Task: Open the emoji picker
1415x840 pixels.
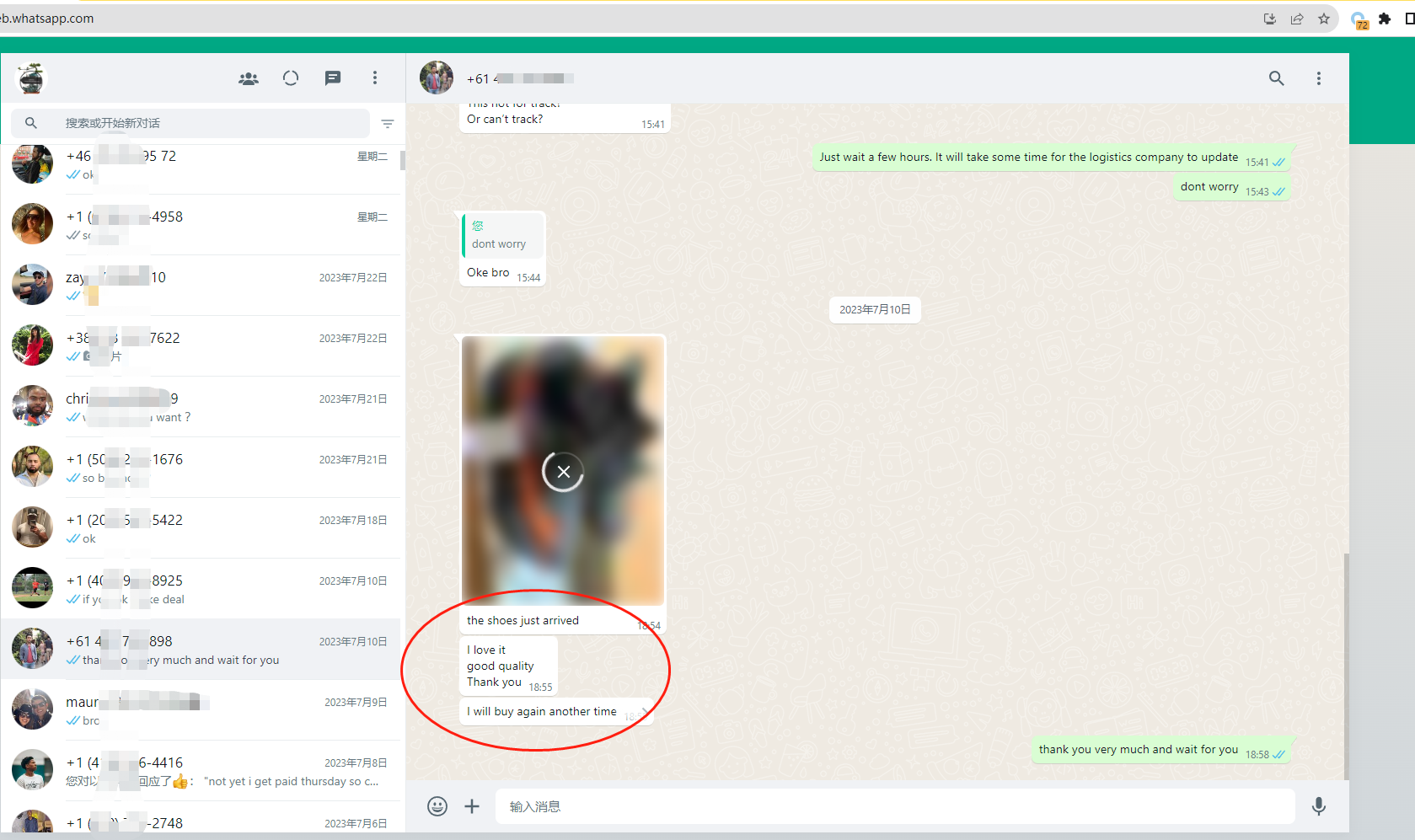Action: (x=437, y=806)
